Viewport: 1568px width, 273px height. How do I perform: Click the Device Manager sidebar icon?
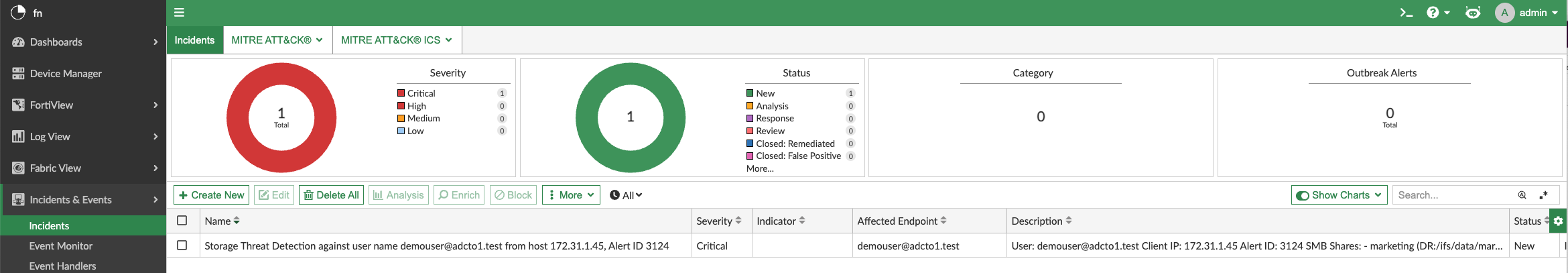pyautogui.click(x=18, y=74)
